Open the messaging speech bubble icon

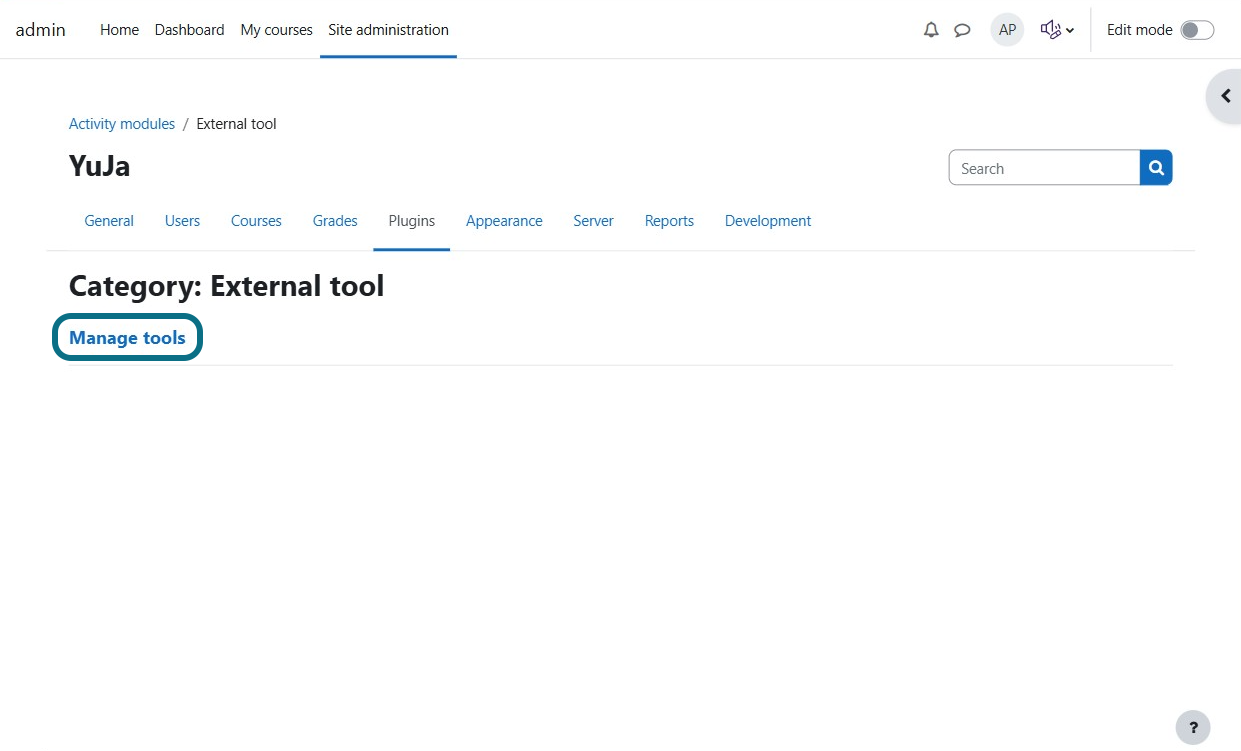[962, 30]
